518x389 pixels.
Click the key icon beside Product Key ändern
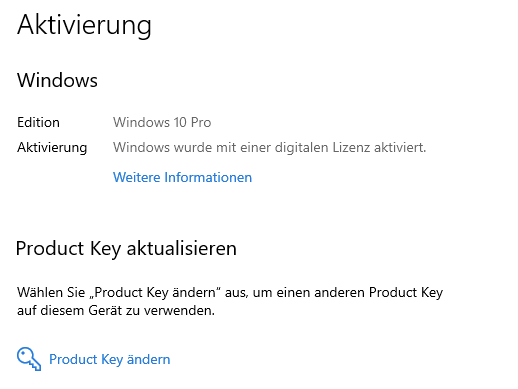(29, 359)
